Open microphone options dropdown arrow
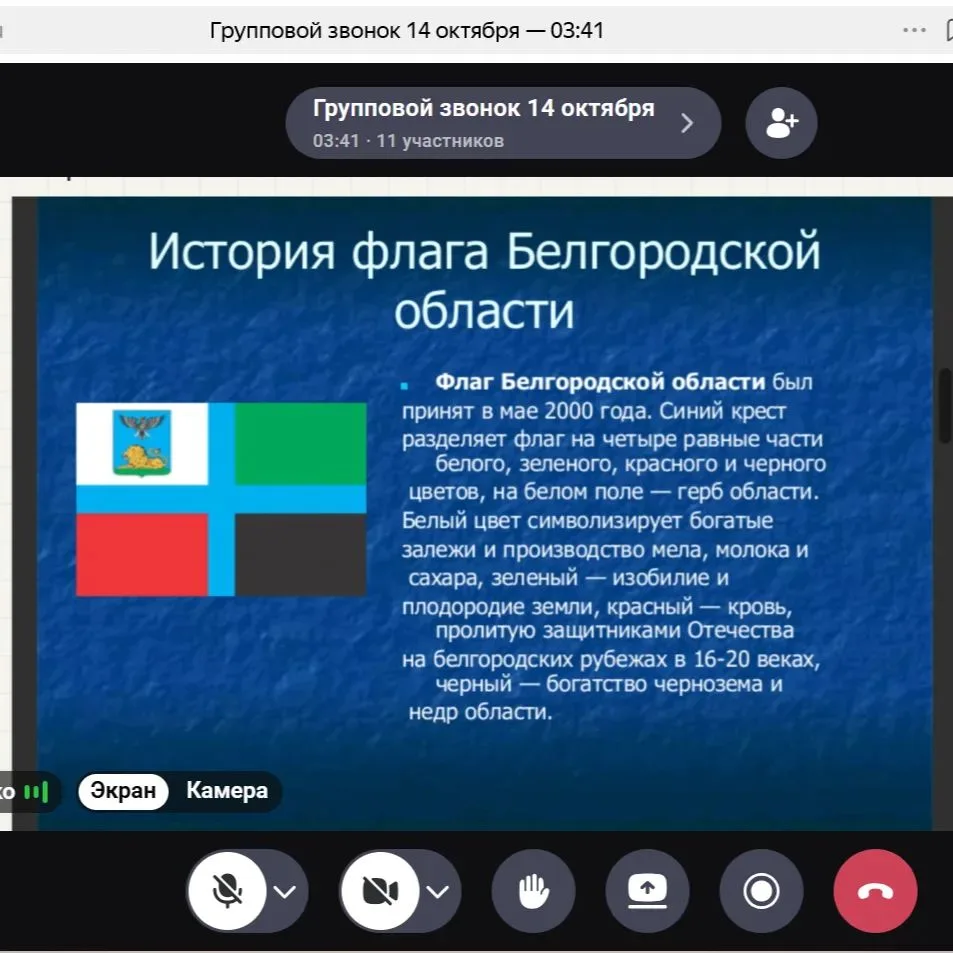953x953 pixels. (284, 892)
